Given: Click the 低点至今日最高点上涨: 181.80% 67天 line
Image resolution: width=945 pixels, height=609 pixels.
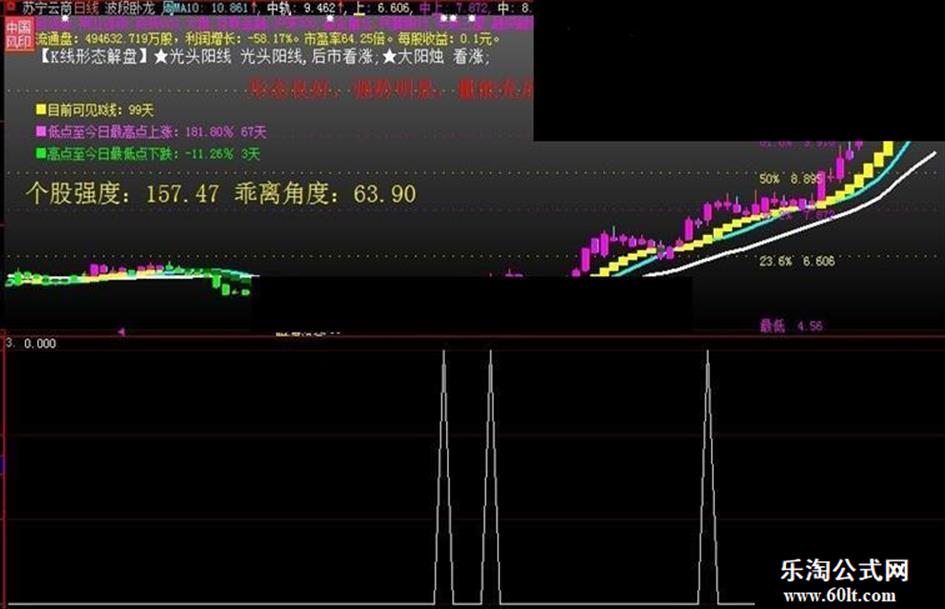Looking at the screenshot, I should tap(157, 131).
